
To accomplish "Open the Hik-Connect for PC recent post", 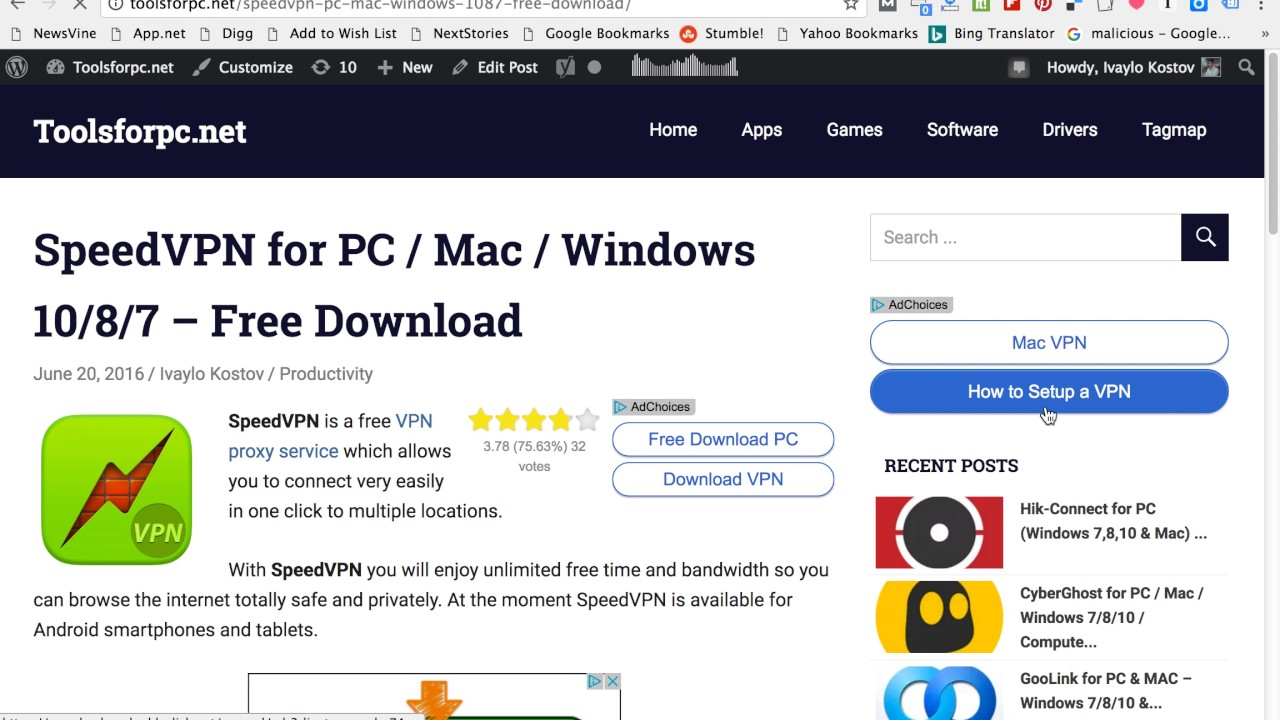I will (x=1113, y=521).
